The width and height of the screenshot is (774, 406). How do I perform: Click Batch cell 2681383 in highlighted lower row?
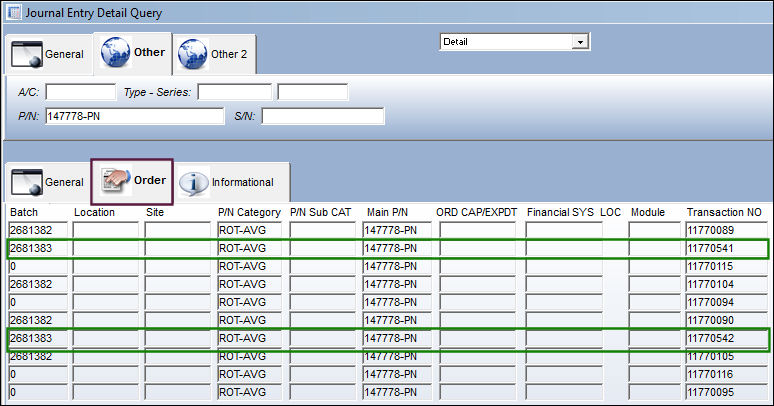click(38, 338)
